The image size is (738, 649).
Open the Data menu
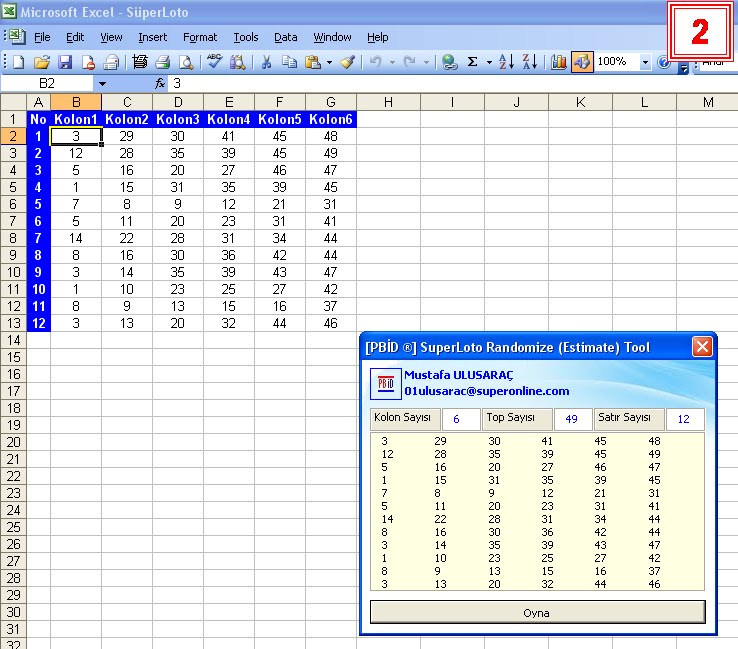tap(285, 37)
